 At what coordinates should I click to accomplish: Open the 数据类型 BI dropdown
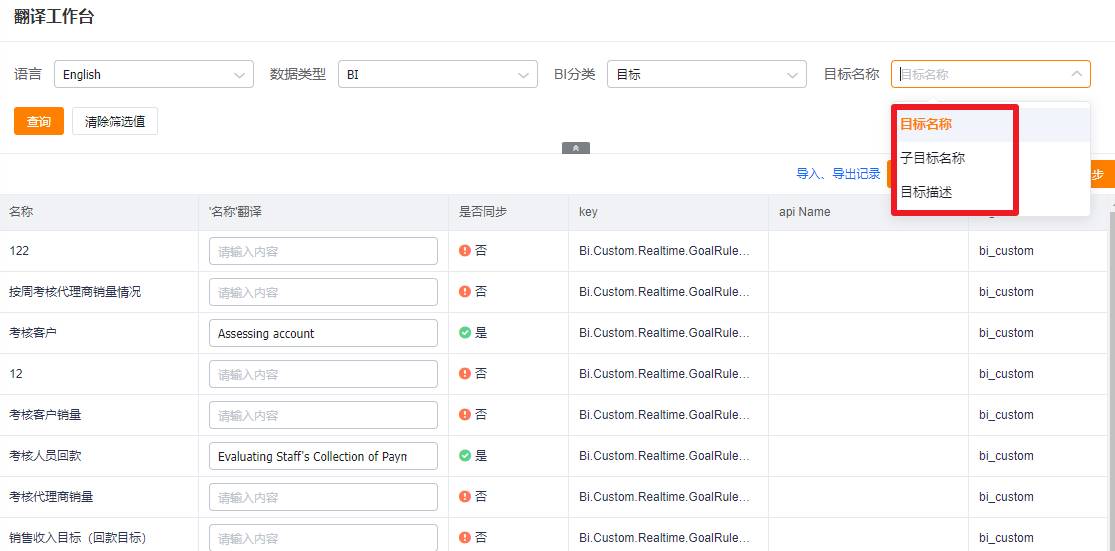437,74
